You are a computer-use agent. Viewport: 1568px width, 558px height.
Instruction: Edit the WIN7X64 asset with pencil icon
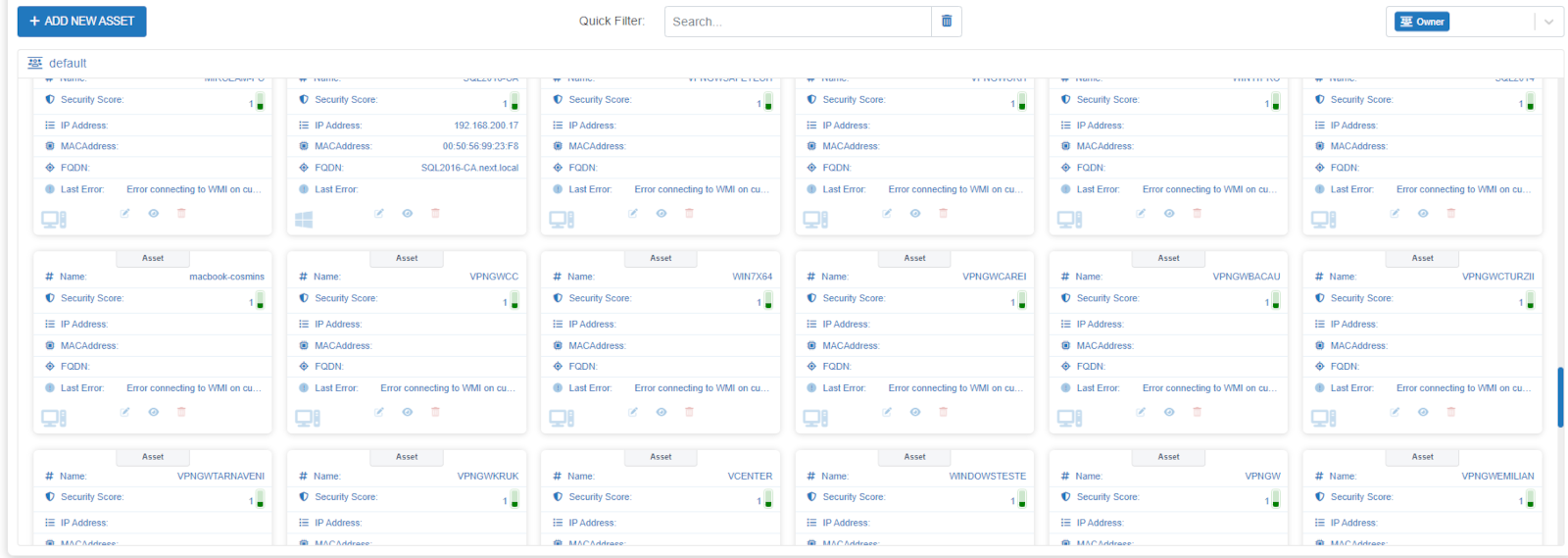[x=633, y=412]
